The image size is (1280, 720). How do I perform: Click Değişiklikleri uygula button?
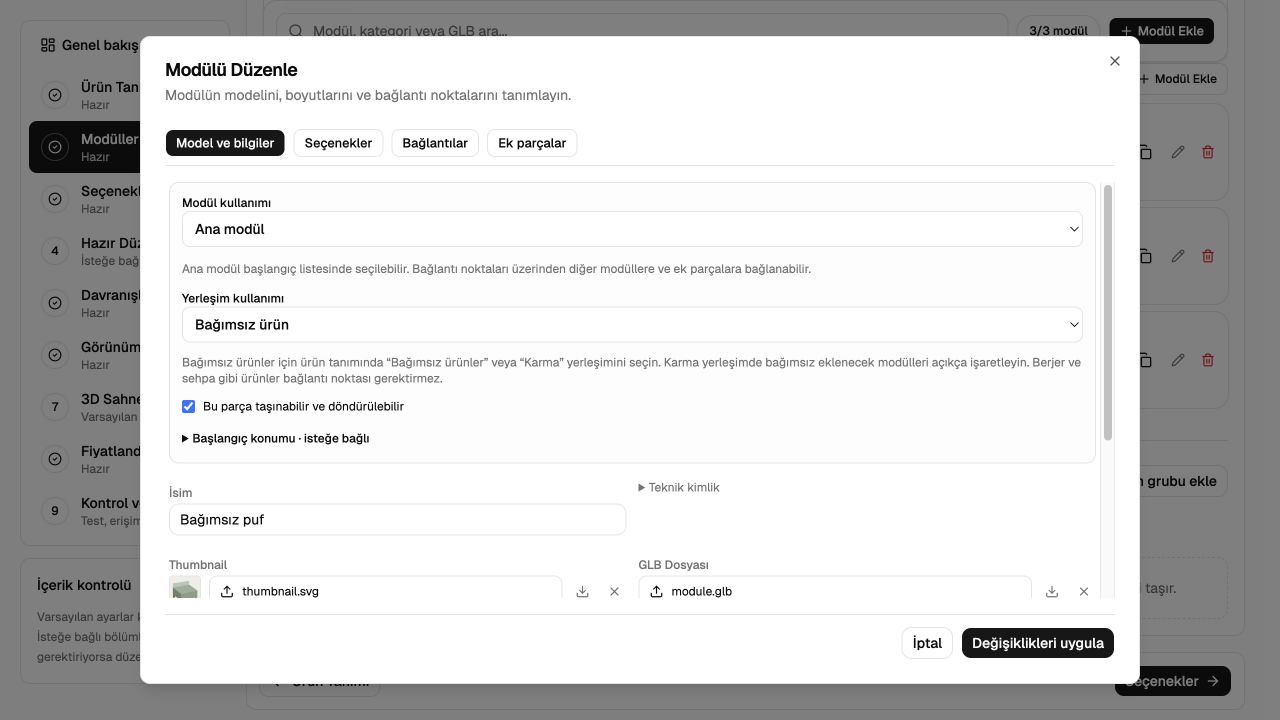(x=1038, y=643)
